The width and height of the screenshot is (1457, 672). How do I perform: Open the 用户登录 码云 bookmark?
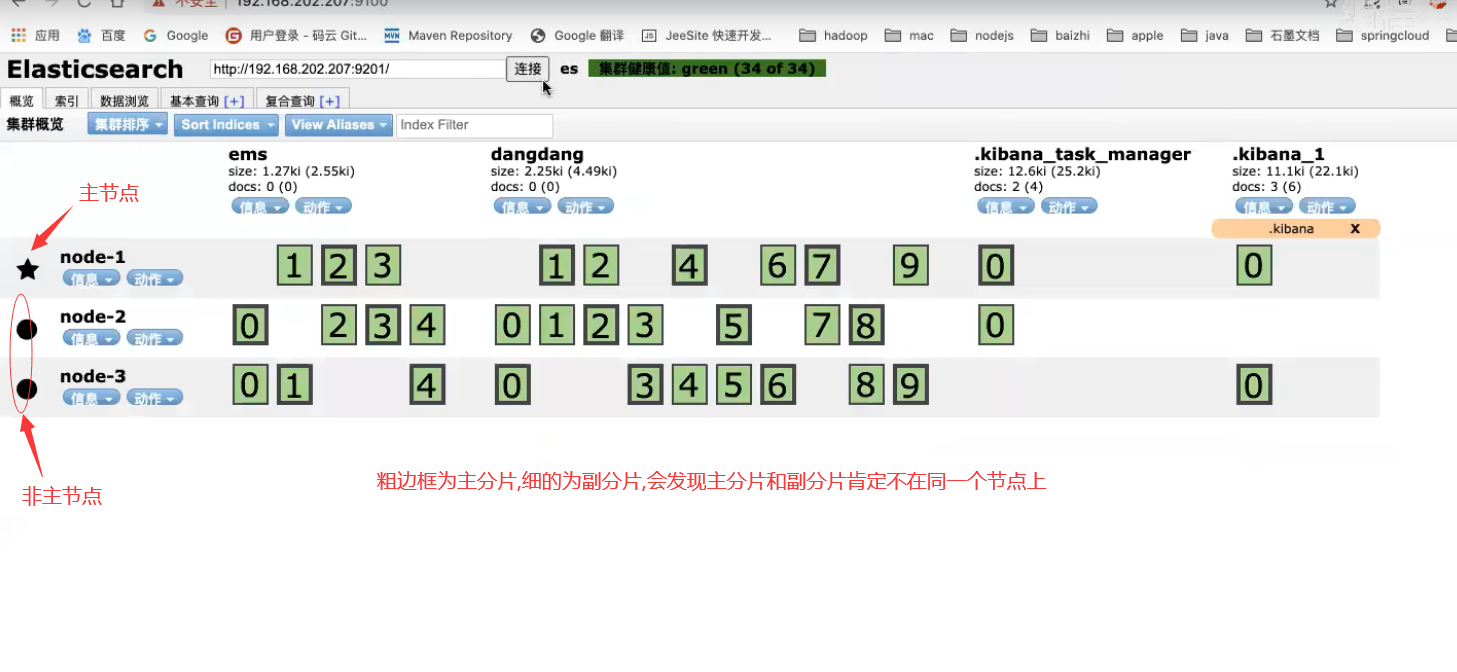(x=296, y=35)
